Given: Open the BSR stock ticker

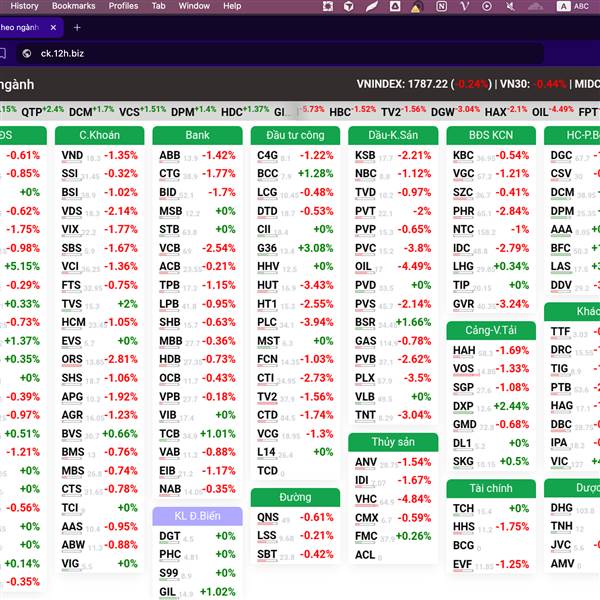Looking at the screenshot, I should coord(365,323).
